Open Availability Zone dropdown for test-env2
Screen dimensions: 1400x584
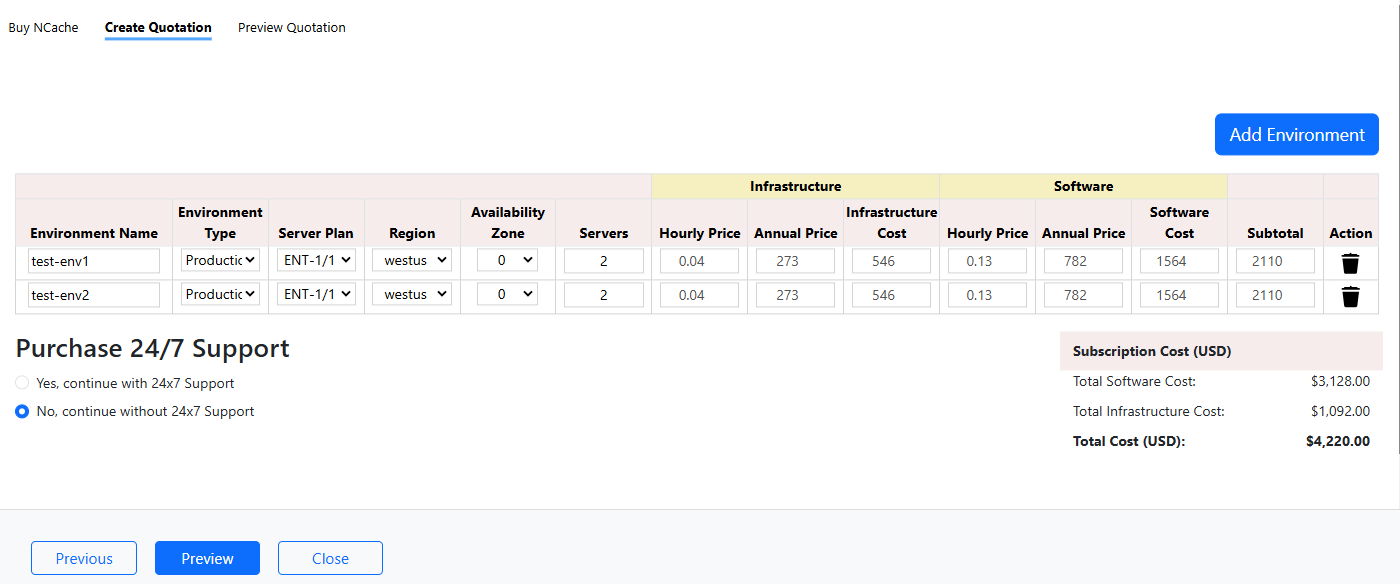508,294
